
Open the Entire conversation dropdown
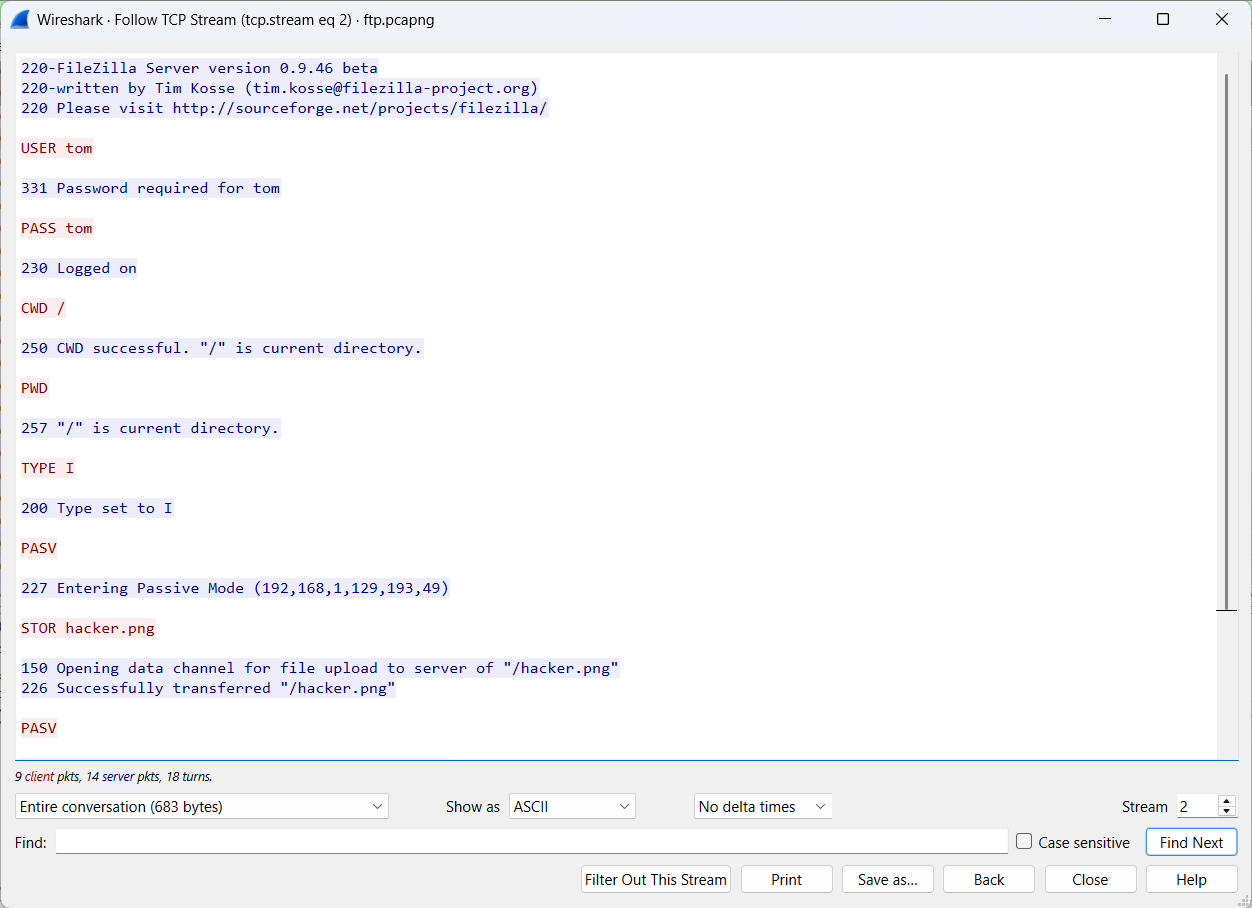pyautogui.click(x=201, y=806)
